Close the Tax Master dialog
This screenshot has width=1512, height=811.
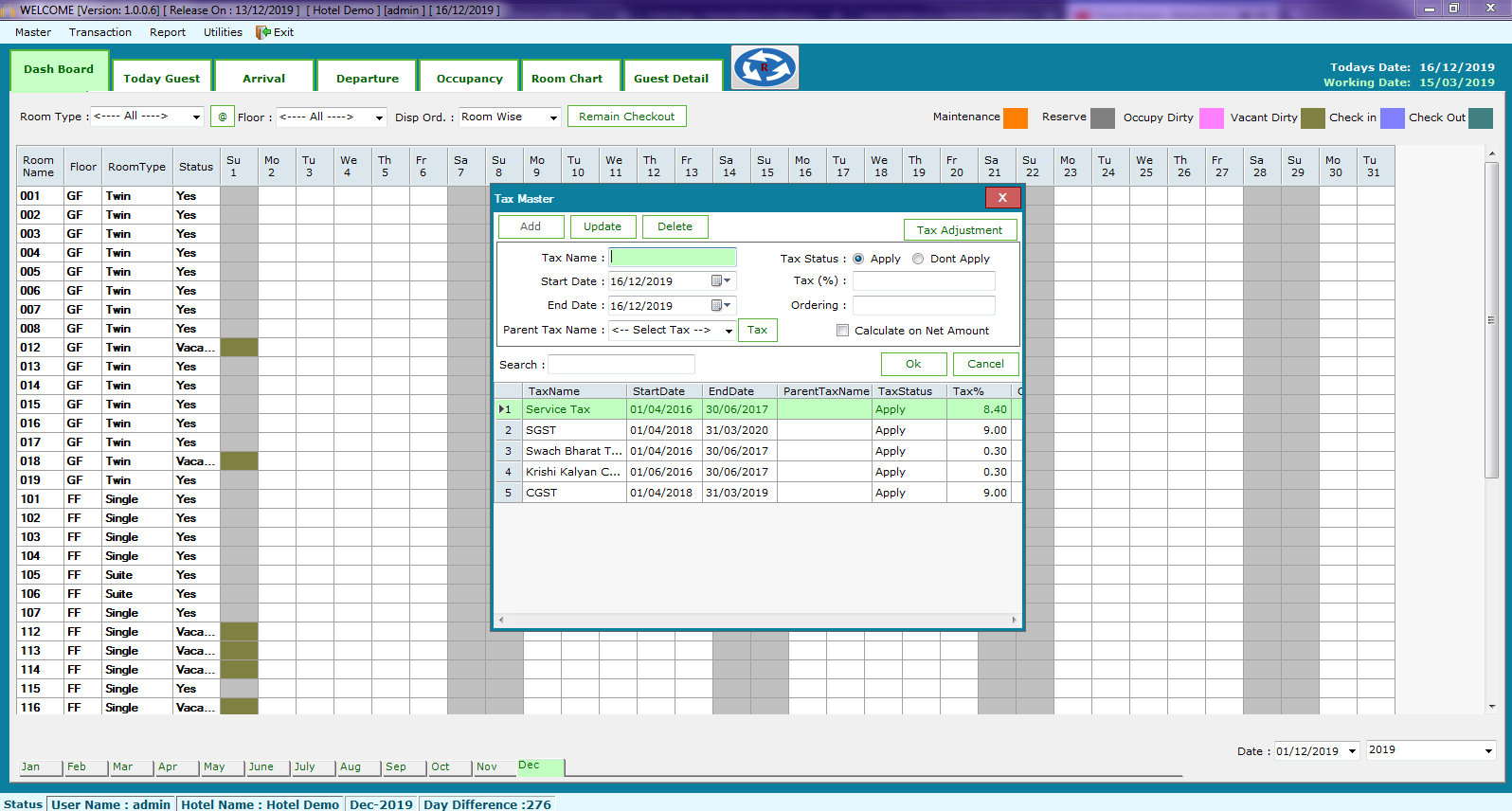pyautogui.click(x=1002, y=197)
